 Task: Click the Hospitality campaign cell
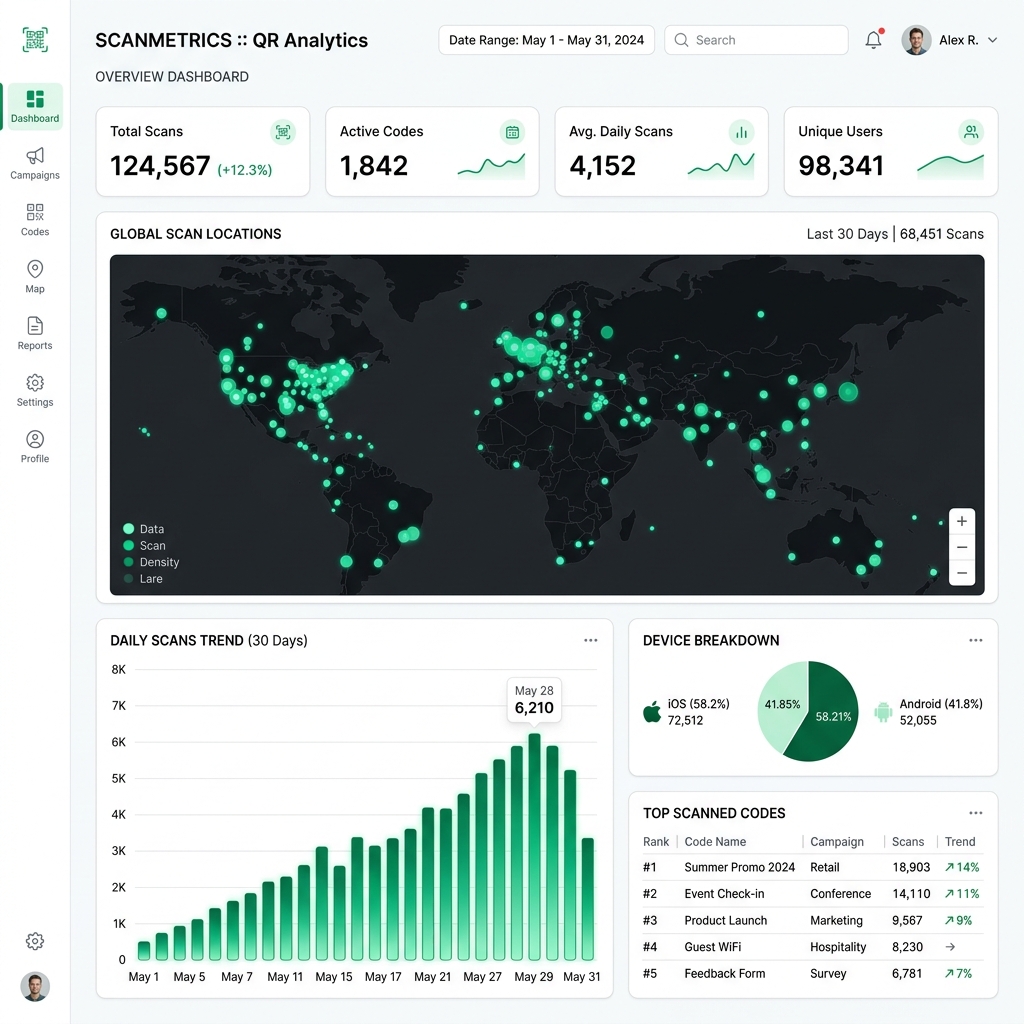point(838,947)
